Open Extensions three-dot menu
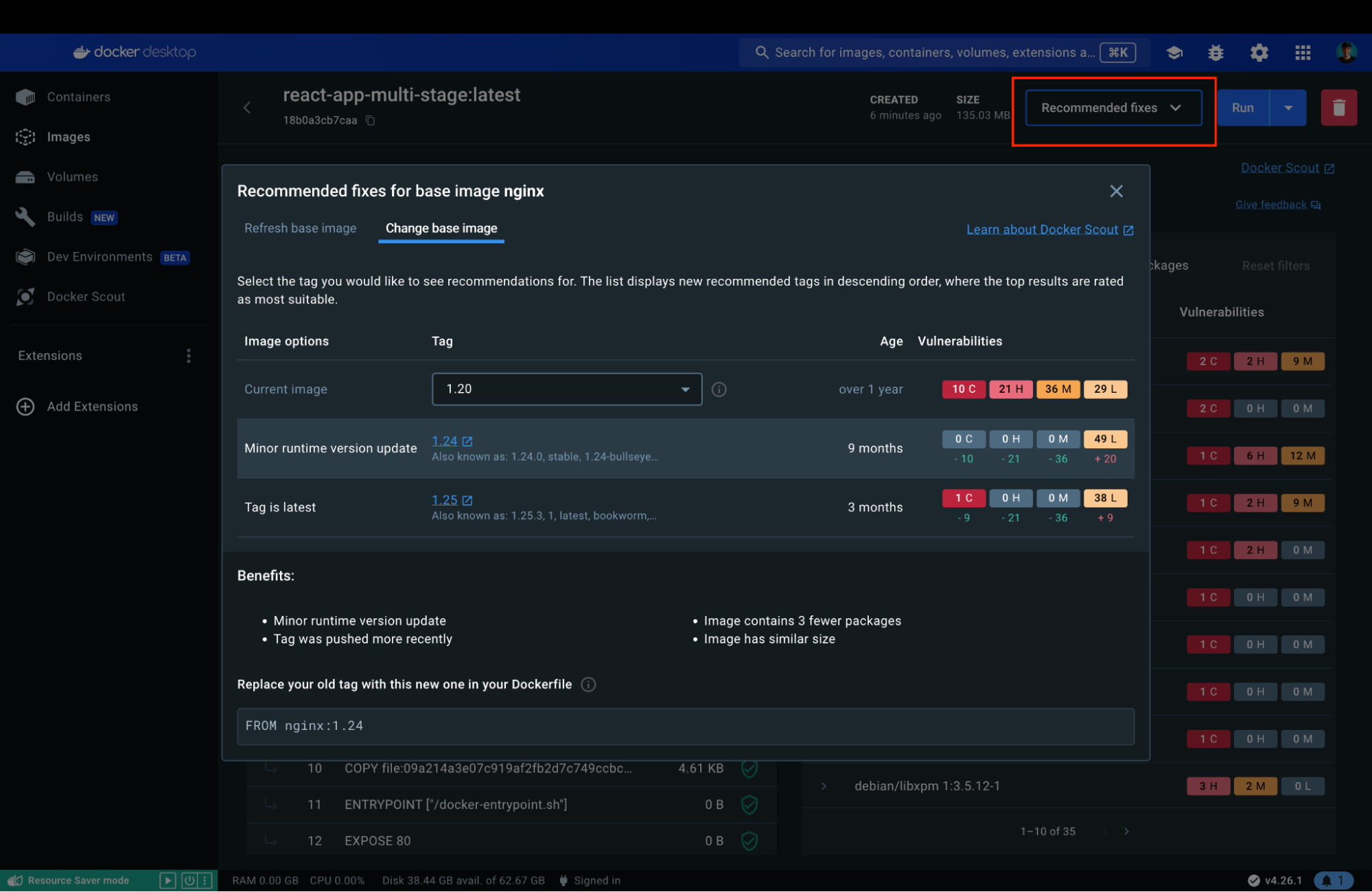Image resolution: width=1372 pixels, height=892 pixels. tap(189, 356)
